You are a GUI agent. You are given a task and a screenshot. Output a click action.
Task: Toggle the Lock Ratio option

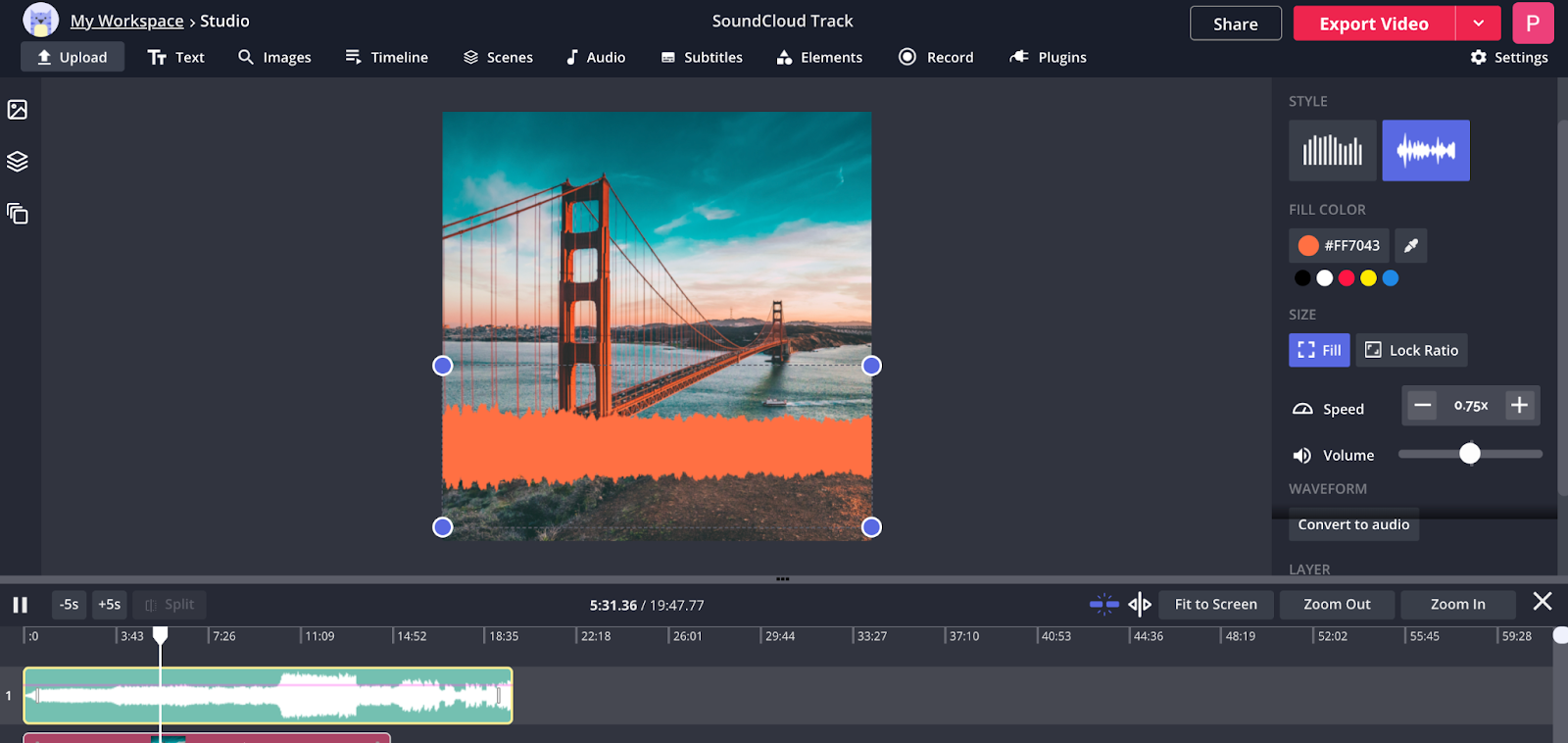[1411, 351]
